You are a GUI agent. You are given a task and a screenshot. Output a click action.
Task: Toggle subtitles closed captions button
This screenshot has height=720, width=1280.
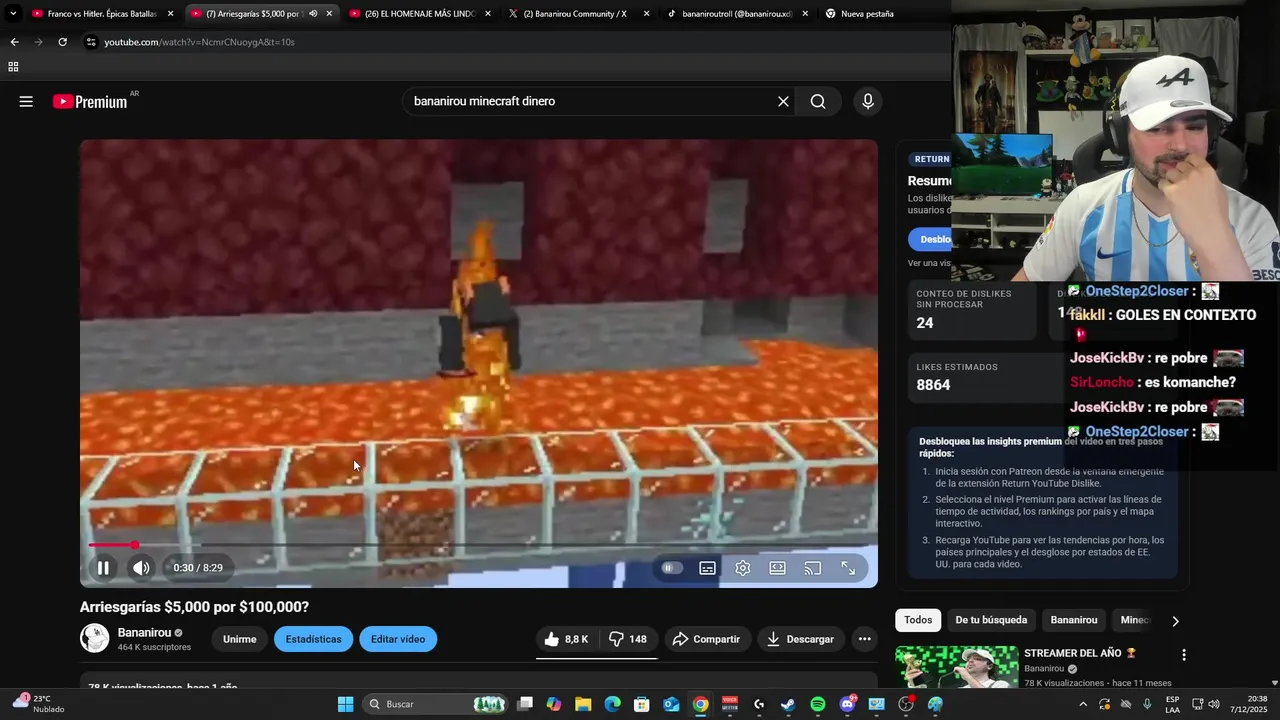click(707, 568)
